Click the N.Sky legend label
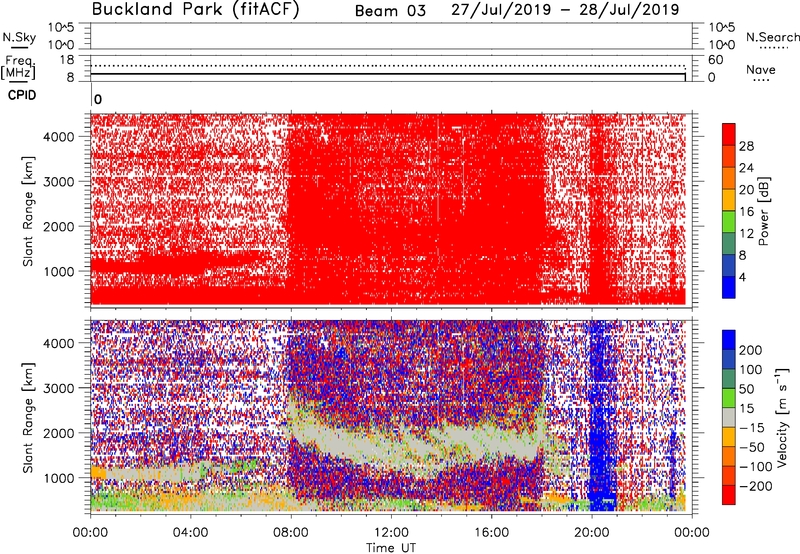 tap(19, 37)
